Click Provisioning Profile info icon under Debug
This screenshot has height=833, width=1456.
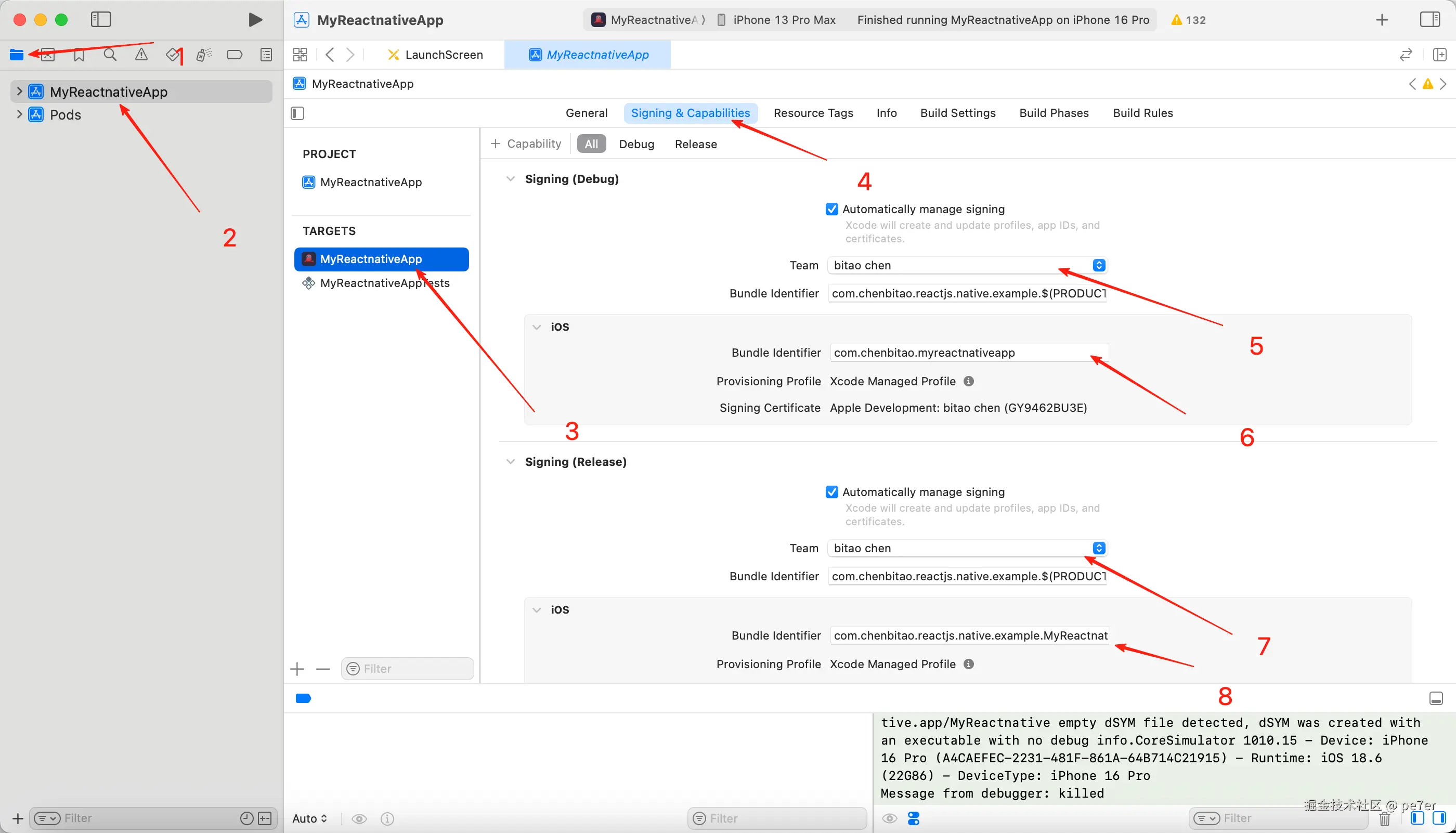click(969, 381)
